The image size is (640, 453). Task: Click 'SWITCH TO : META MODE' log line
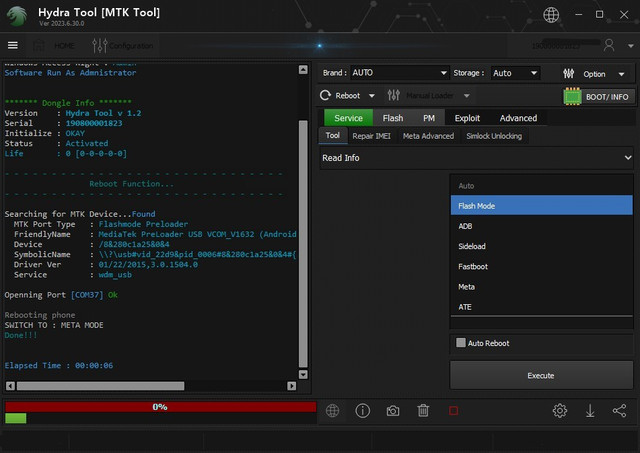click(x=54, y=325)
